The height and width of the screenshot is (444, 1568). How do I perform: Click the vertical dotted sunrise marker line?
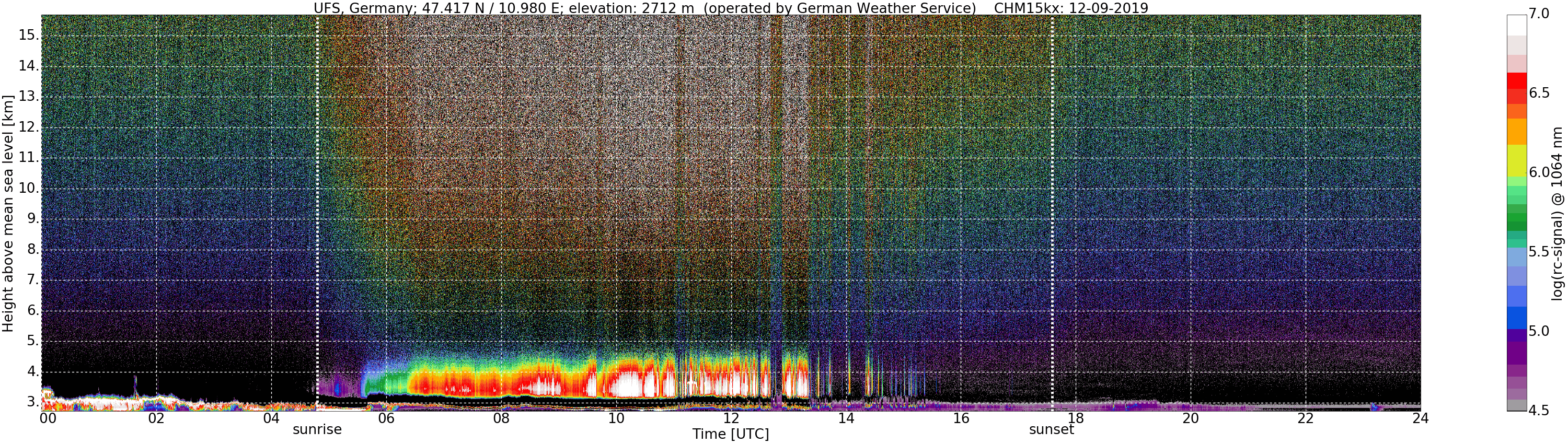317,213
